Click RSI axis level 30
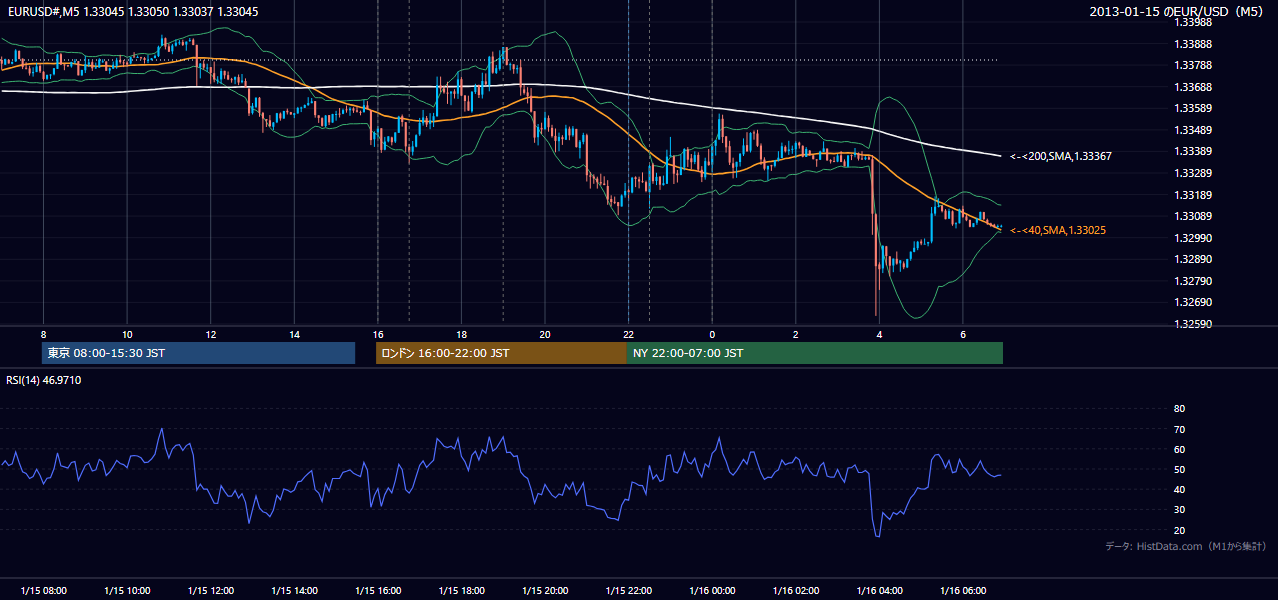Screen dimensions: 1278x600 click(1179, 510)
